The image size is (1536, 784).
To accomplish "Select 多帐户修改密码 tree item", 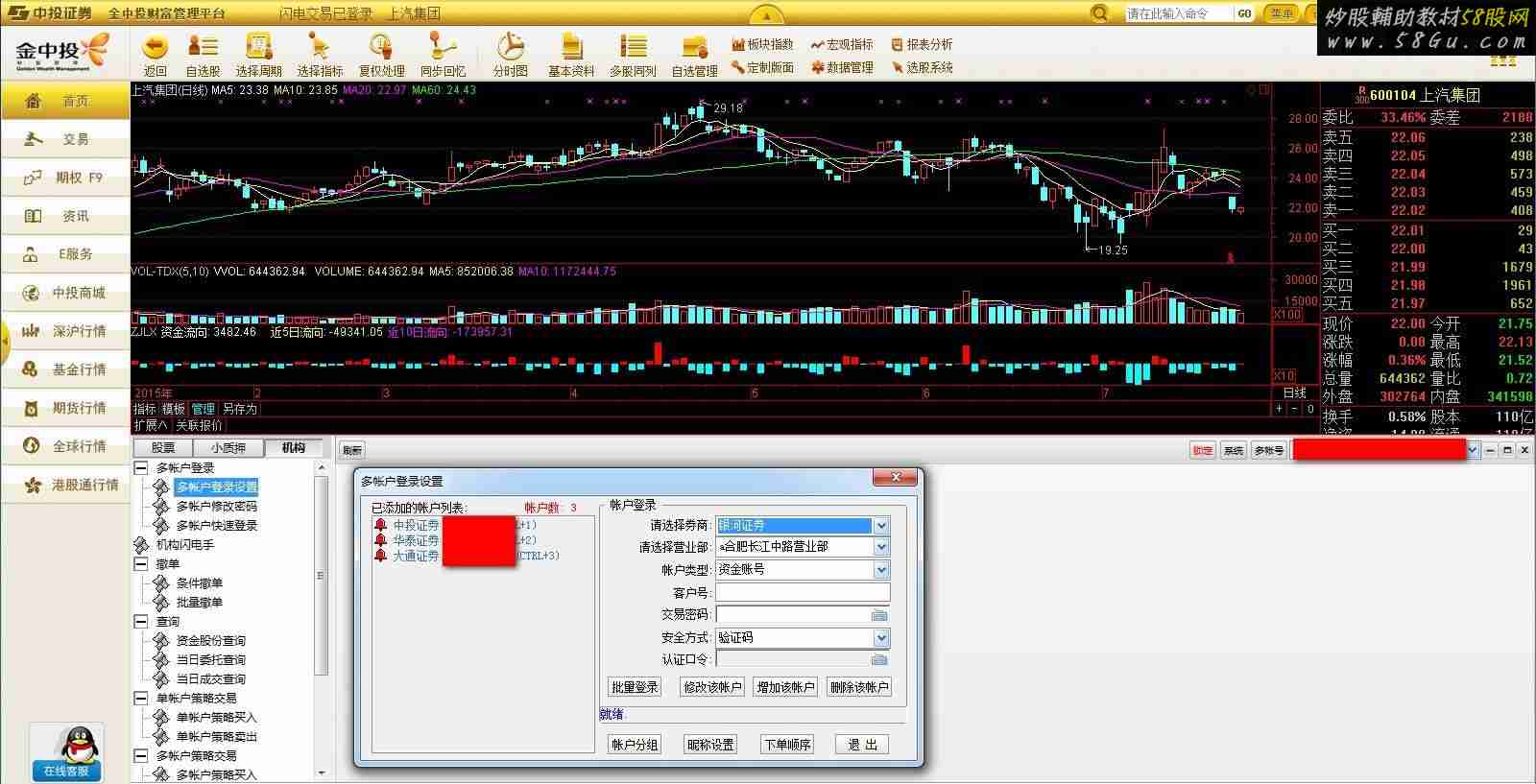I will coord(217,507).
